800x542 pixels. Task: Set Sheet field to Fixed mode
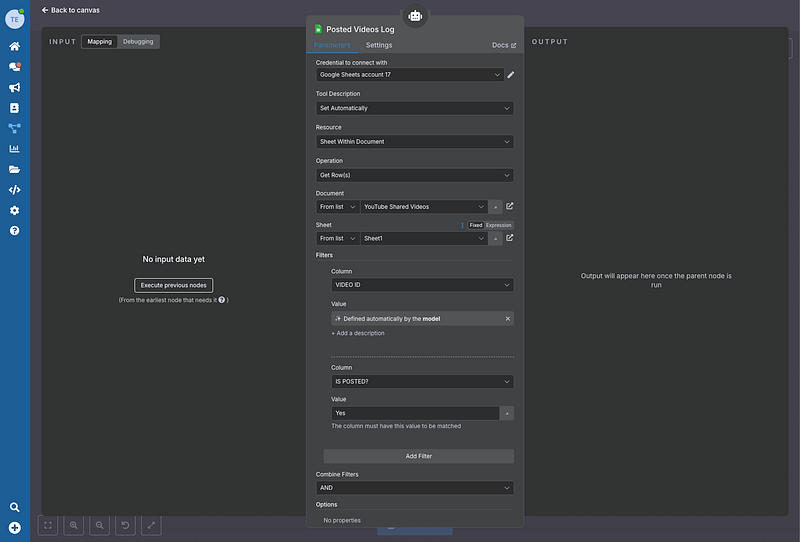click(x=476, y=225)
